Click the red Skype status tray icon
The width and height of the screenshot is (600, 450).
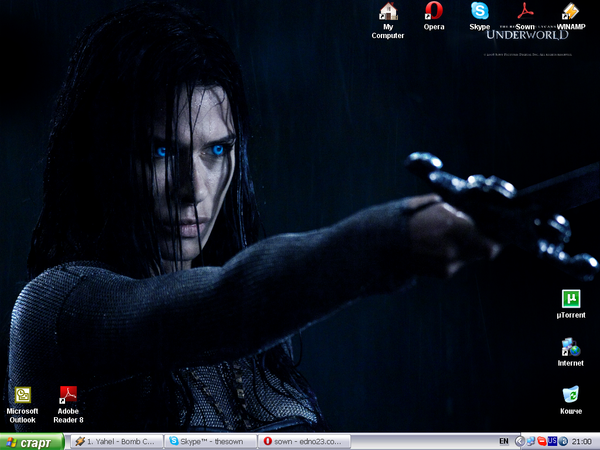(541, 442)
